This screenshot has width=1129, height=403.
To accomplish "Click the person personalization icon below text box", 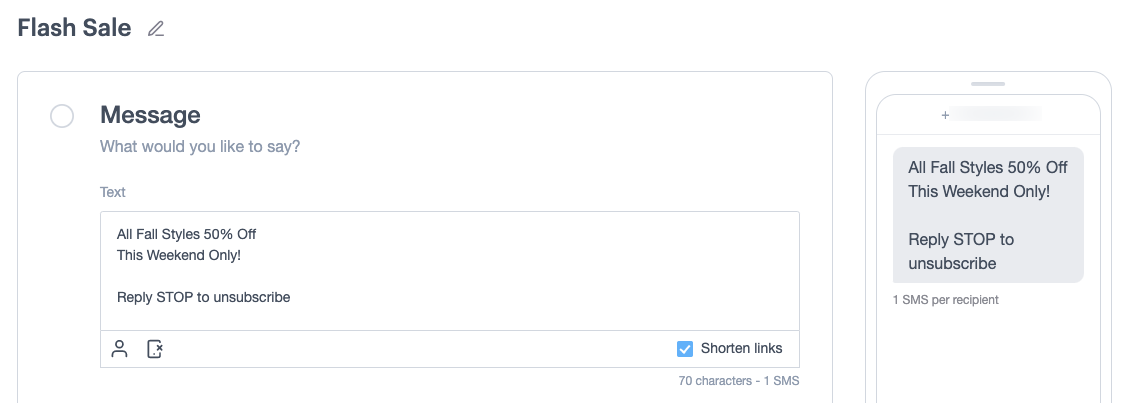I will point(120,349).
